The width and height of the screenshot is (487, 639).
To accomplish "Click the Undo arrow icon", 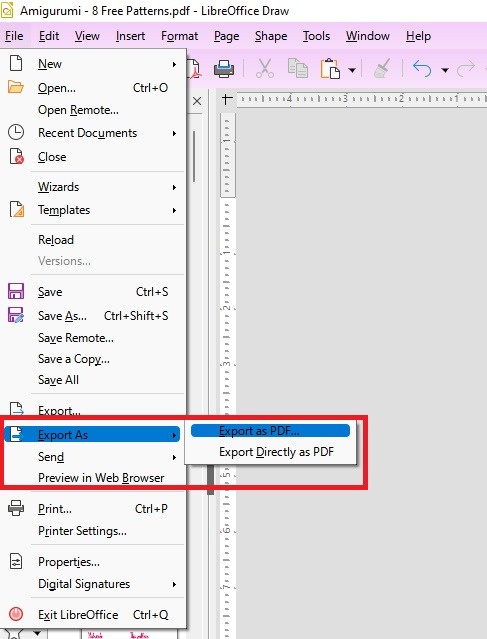I will [422, 68].
